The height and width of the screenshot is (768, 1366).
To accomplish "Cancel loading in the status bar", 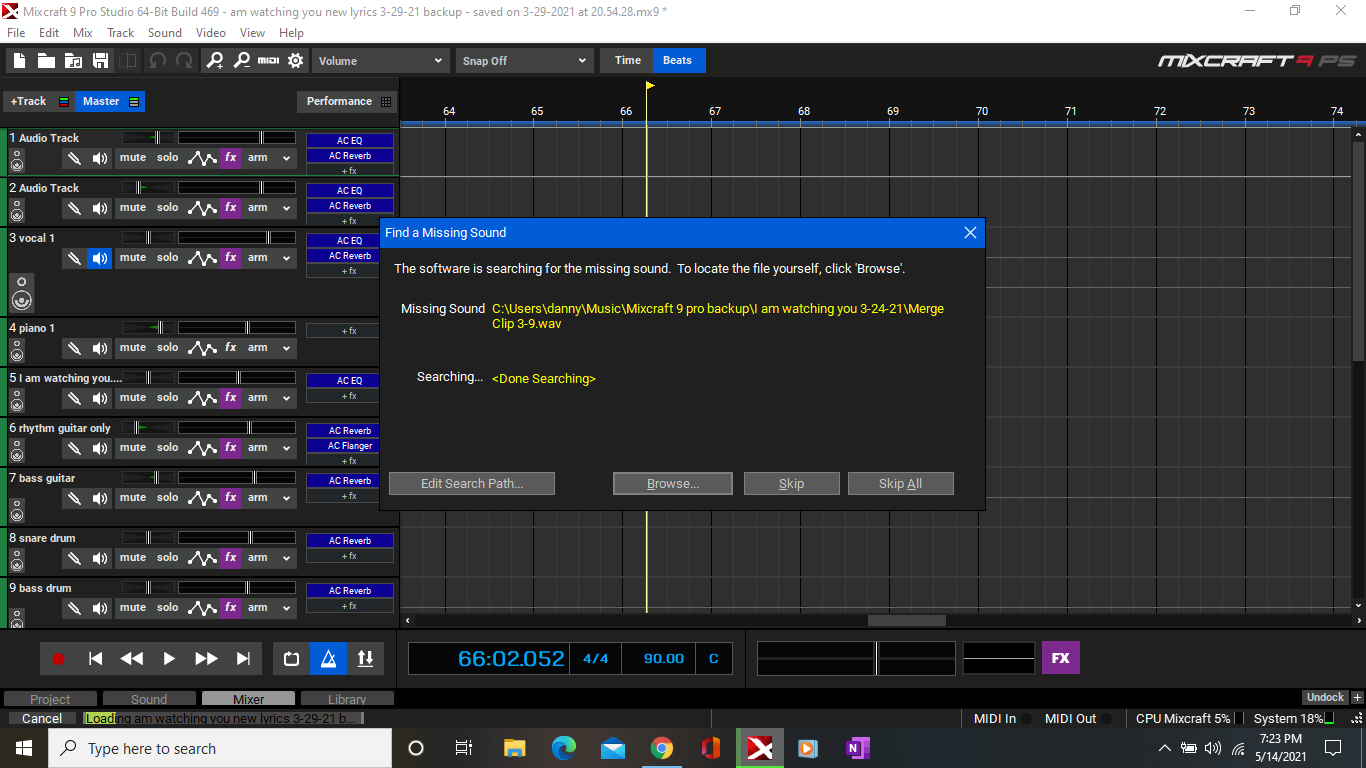I will [x=42, y=718].
